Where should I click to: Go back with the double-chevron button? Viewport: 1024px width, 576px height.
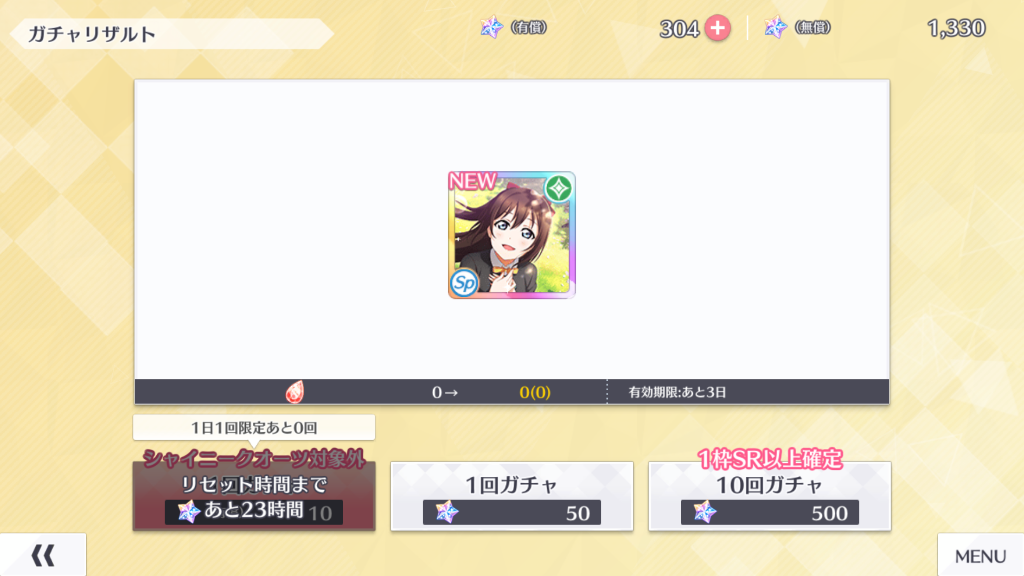click(x=43, y=555)
